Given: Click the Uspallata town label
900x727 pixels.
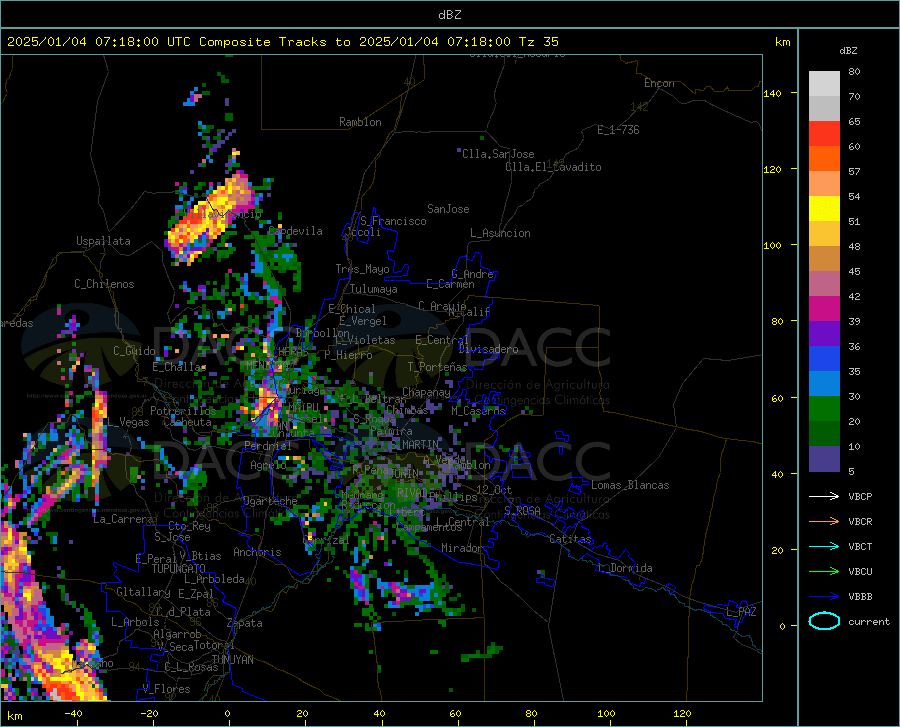Looking at the screenshot, I should [103, 241].
